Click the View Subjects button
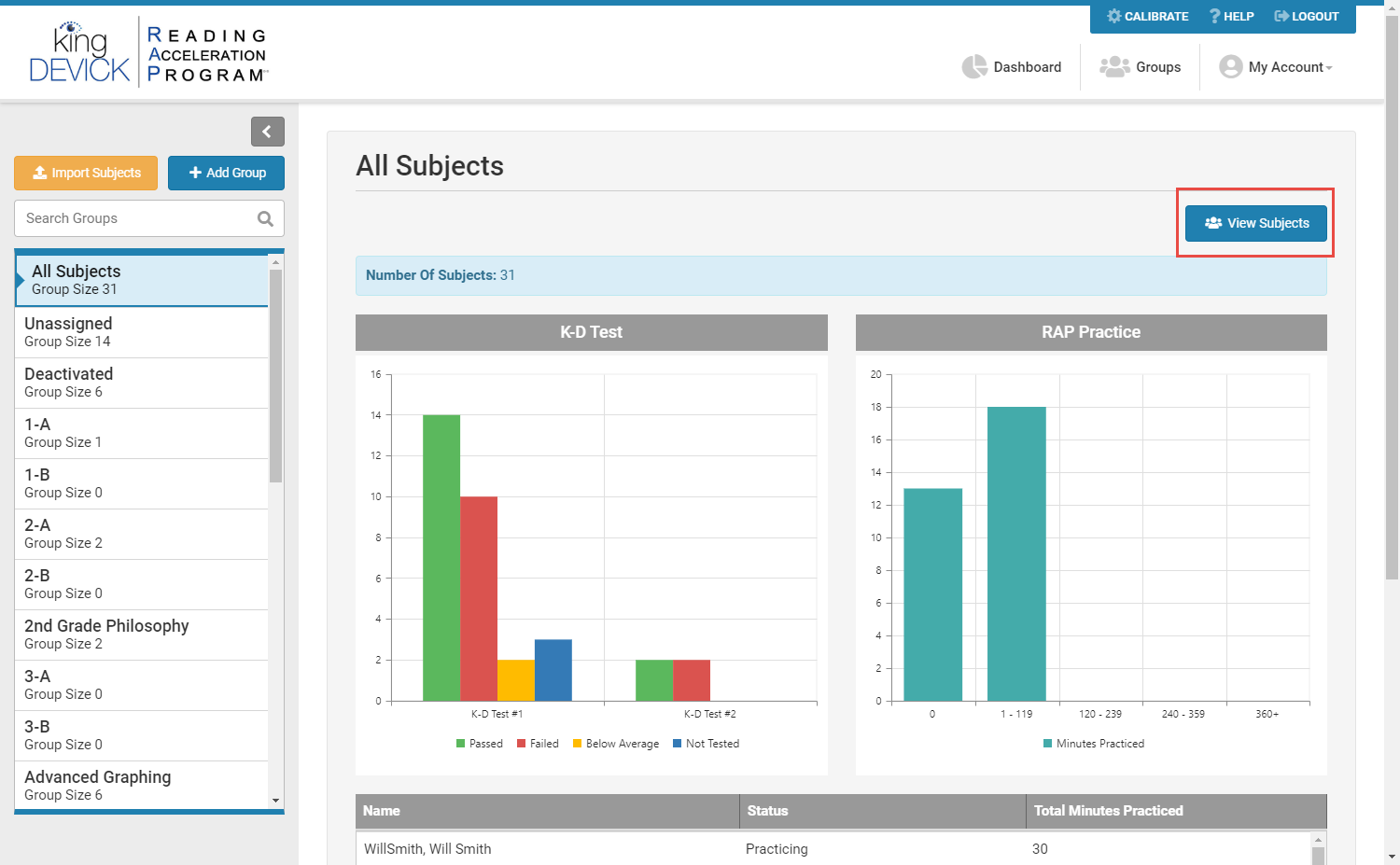The image size is (1400, 865). (1256, 223)
